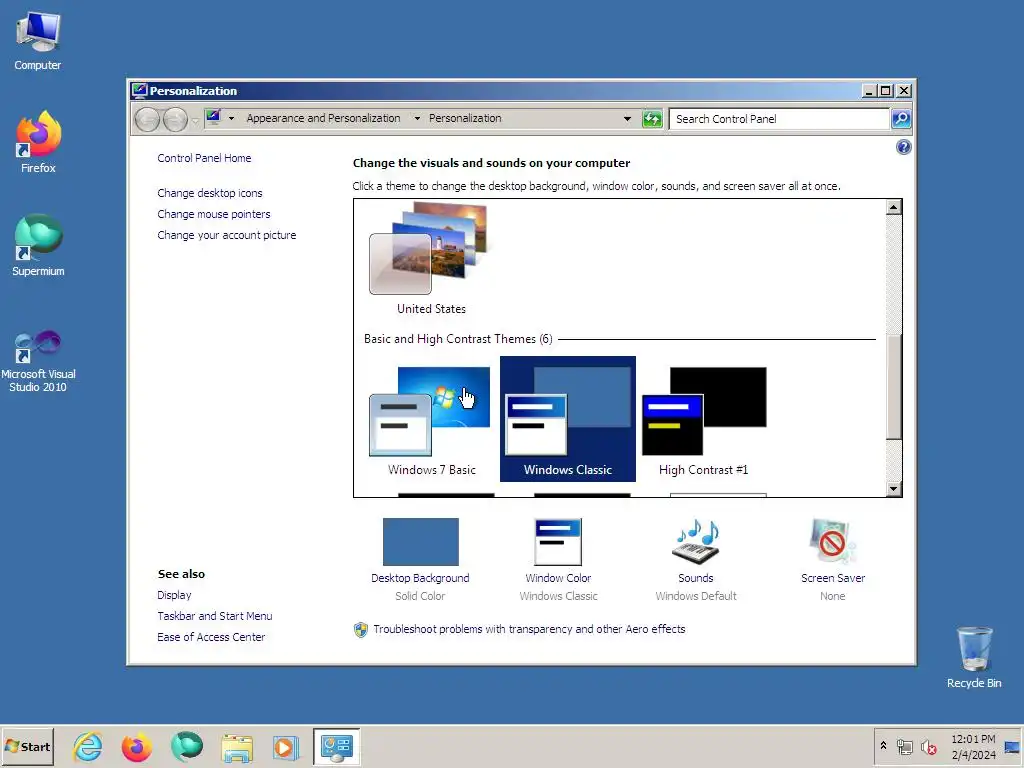Open Help with the question mark icon
This screenshot has height=768, width=1024.
904,147
